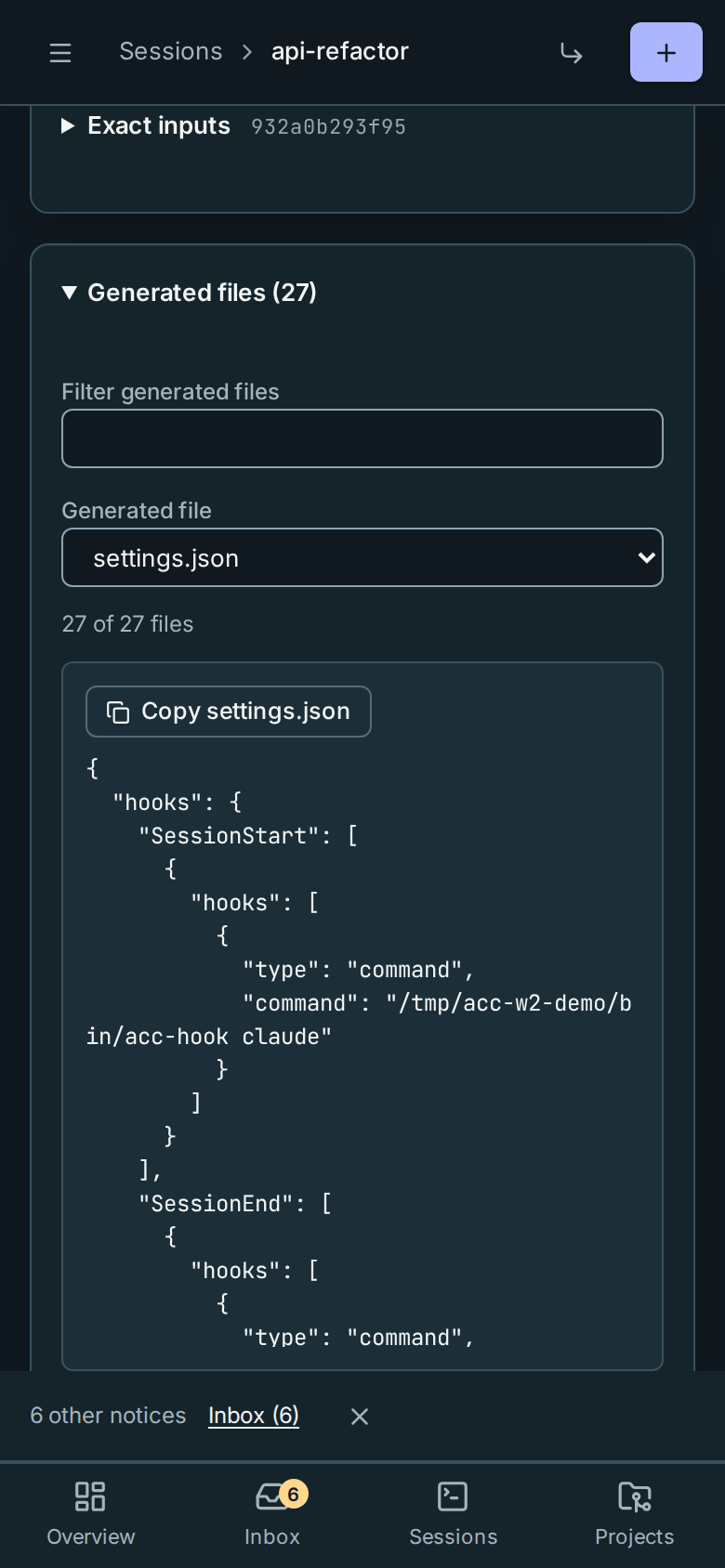725x1568 pixels.
Task: Switch to the Projects tab
Action: tap(635, 1514)
